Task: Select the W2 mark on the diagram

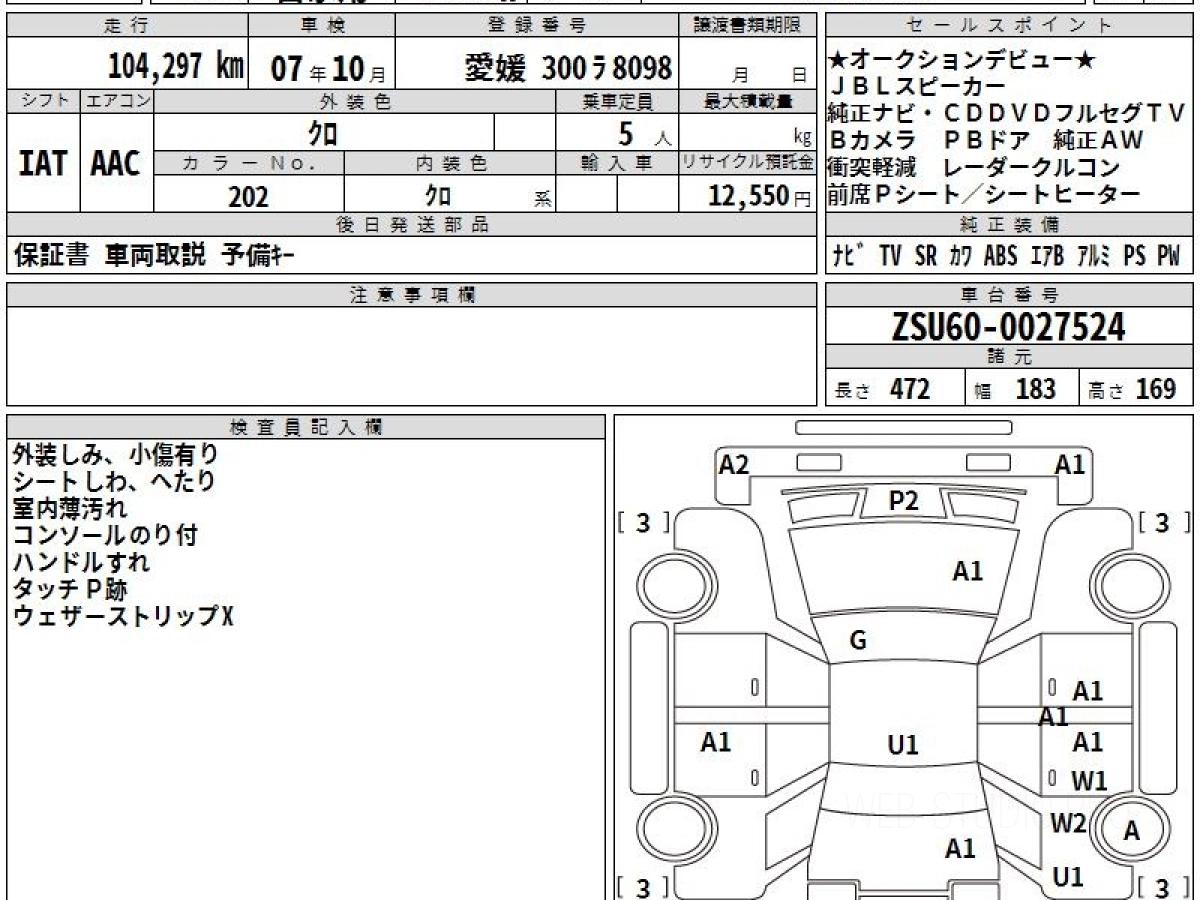Action: 1068,823
